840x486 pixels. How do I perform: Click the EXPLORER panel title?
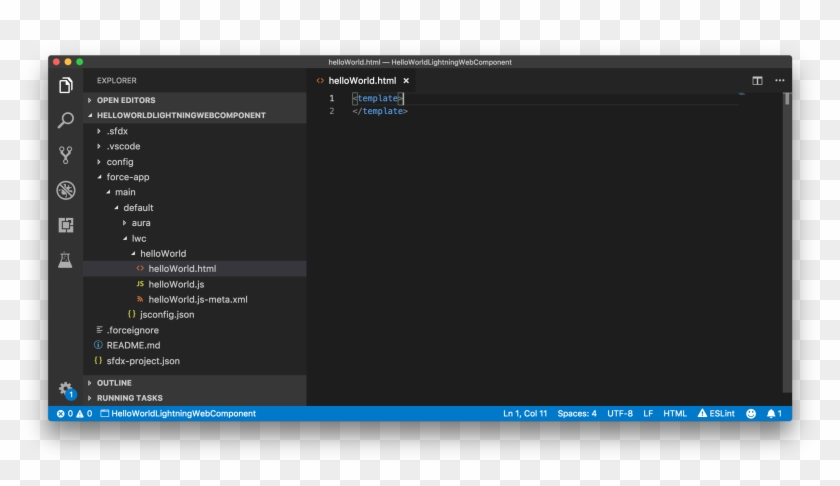coord(116,80)
